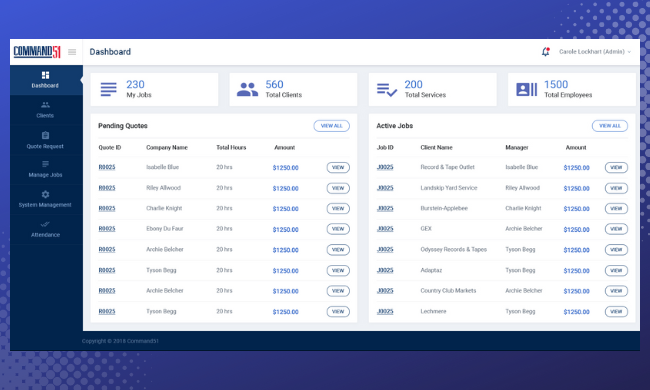Click the Total Clients people icon
The height and width of the screenshot is (390, 650).
click(247, 89)
